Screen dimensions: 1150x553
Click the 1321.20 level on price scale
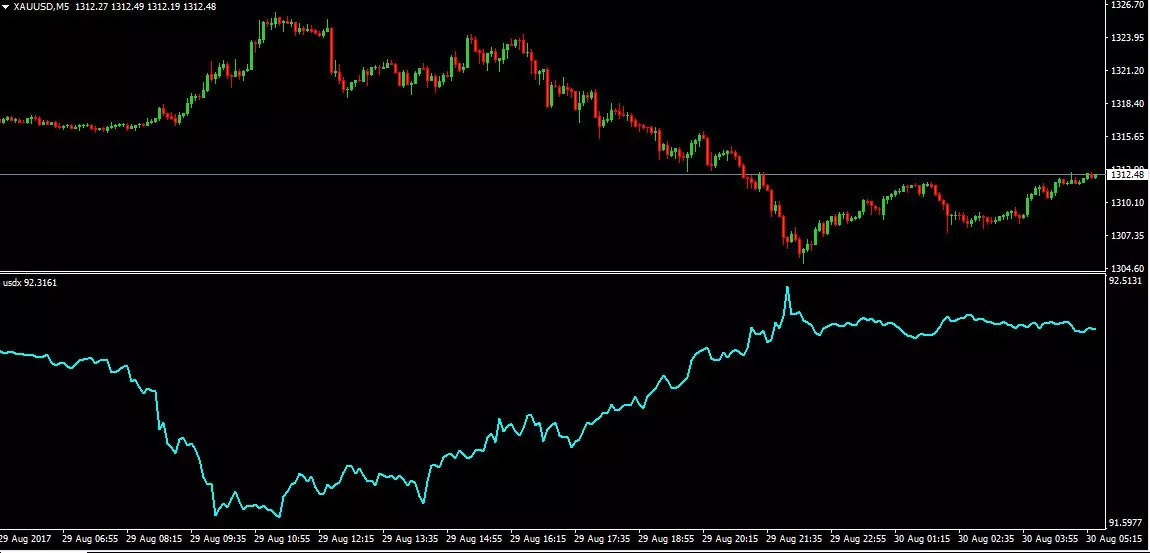(1127, 71)
